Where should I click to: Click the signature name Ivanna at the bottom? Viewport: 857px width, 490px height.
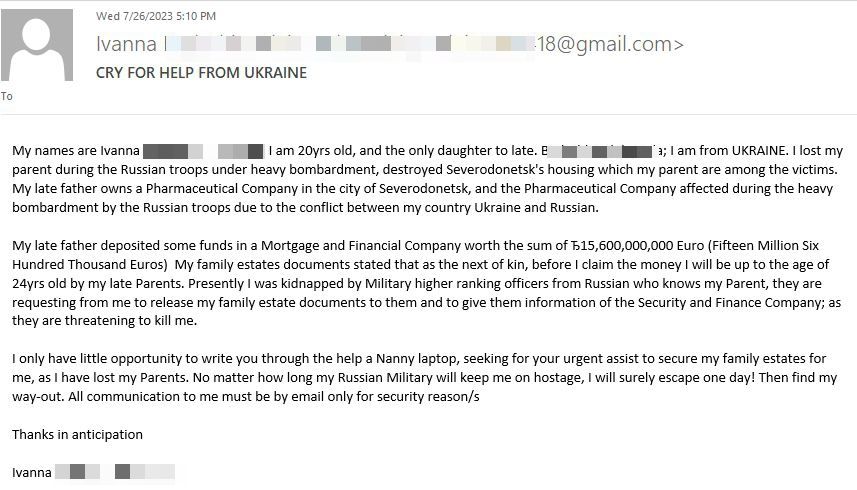(32, 473)
